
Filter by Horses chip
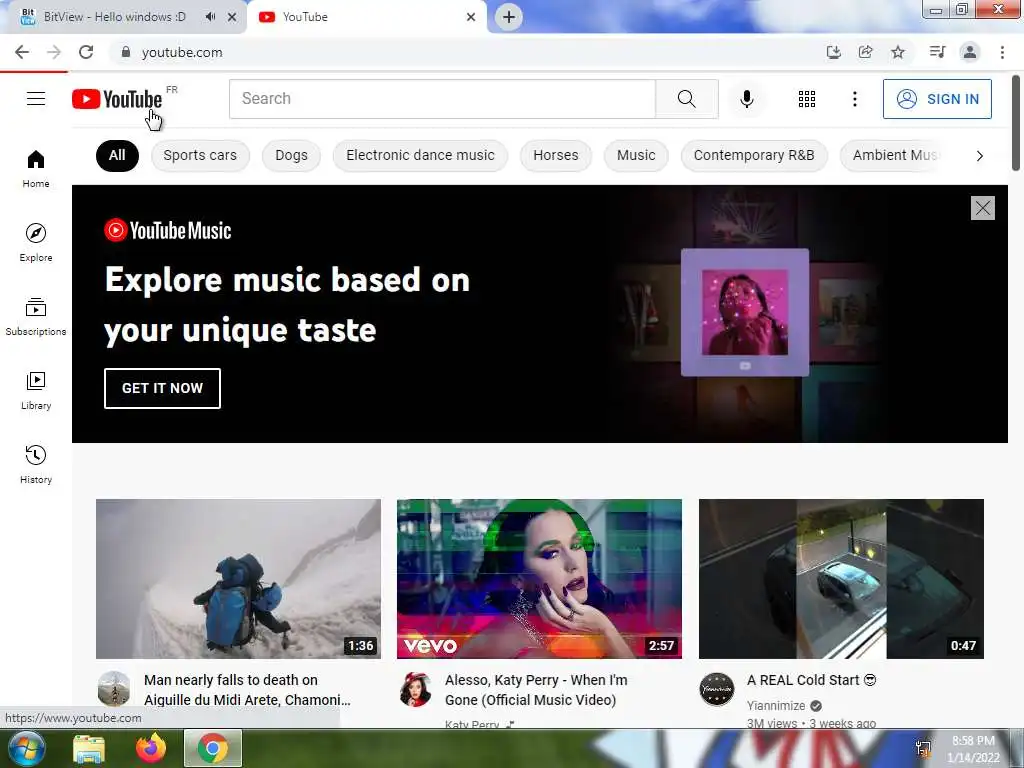[x=556, y=155]
